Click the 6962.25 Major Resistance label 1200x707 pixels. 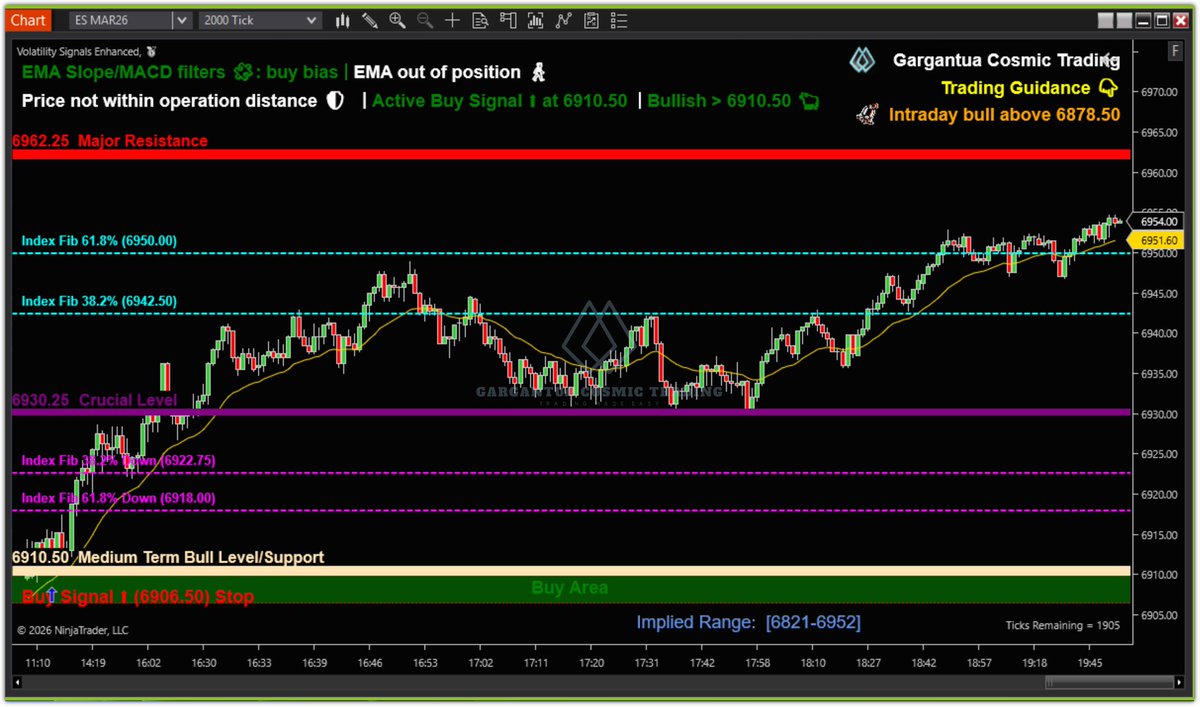point(110,141)
